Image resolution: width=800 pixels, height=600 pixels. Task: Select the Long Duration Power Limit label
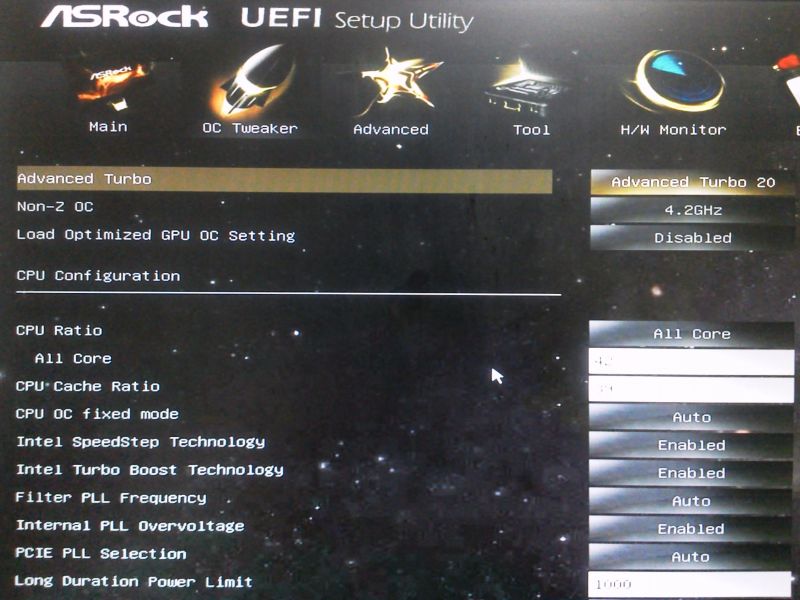coord(134,582)
